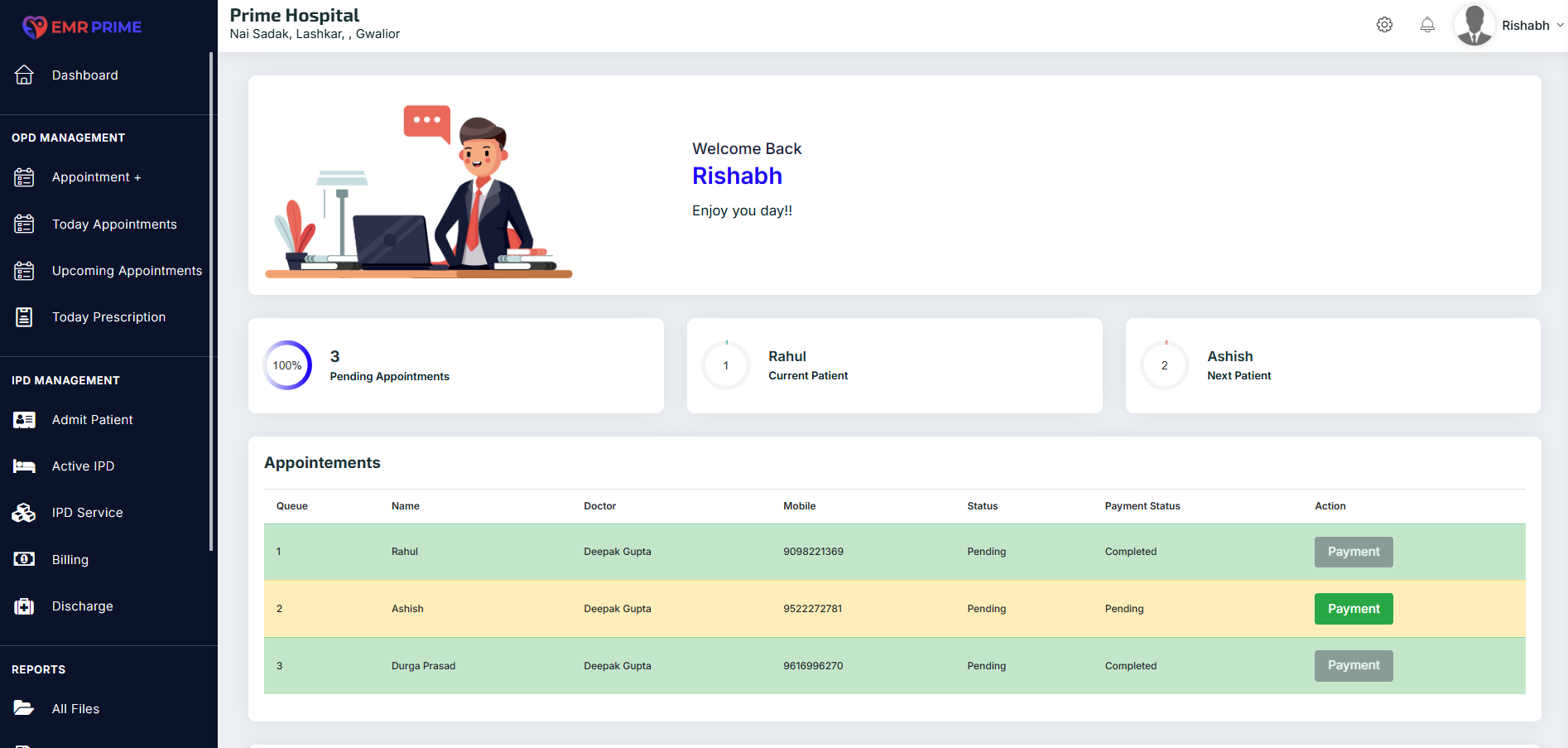Open the settings gear icon
This screenshot has width=1568, height=748.
[x=1384, y=25]
